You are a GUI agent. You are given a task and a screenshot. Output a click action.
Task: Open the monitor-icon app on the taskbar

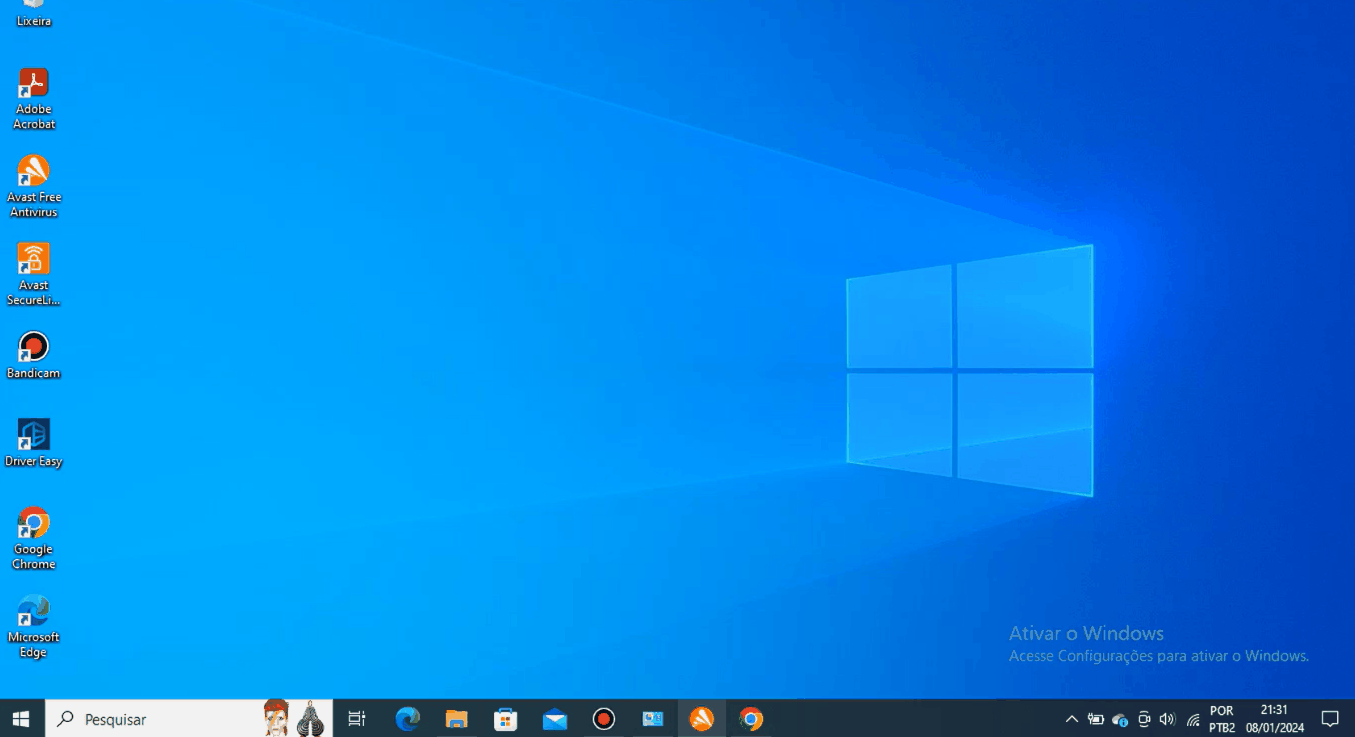(653, 719)
